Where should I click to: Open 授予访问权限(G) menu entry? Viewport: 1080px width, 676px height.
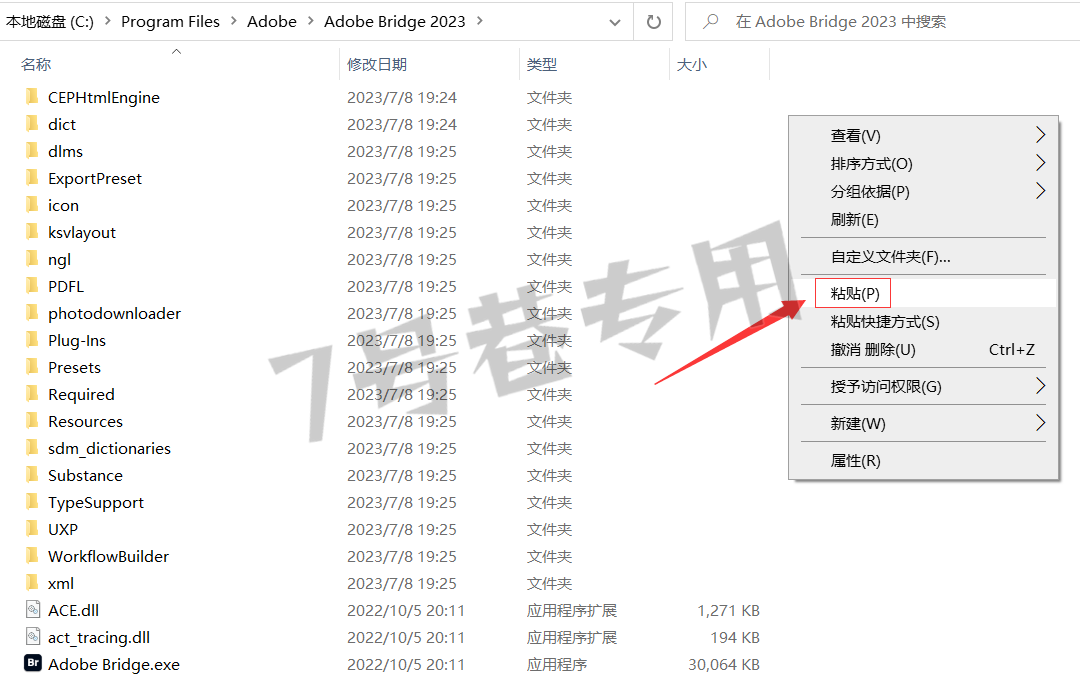pos(923,386)
